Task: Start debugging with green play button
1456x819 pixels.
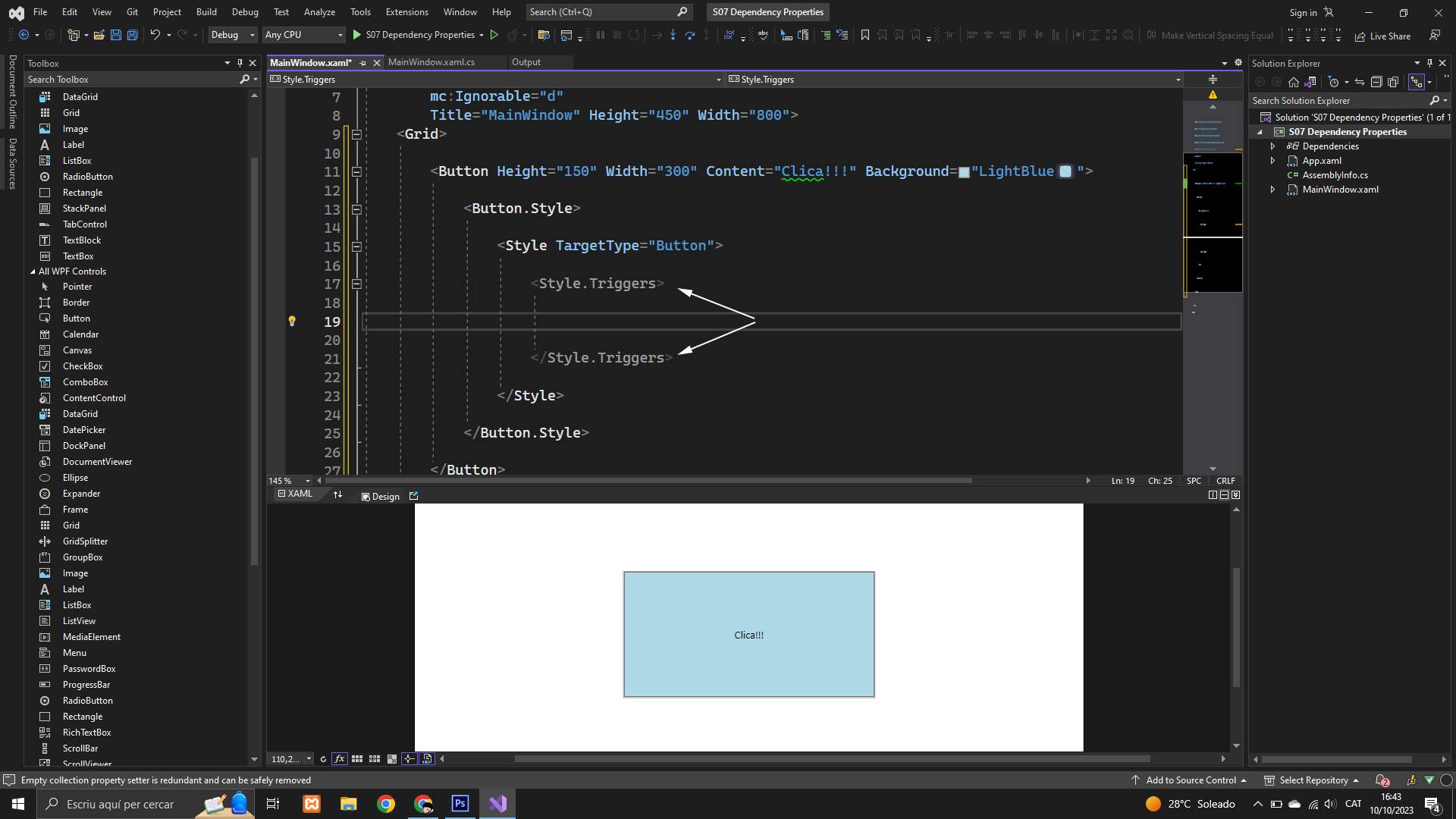Action: 357,35
